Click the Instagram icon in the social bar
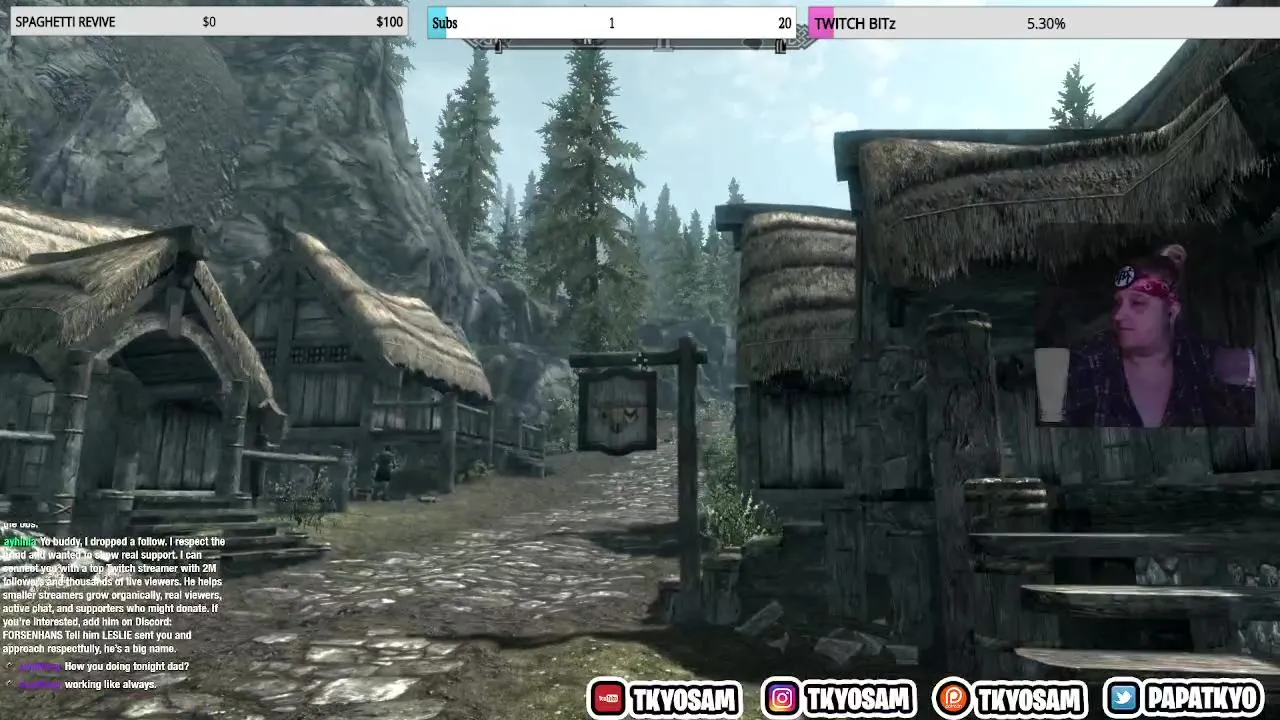1280x720 pixels. (x=782, y=698)
